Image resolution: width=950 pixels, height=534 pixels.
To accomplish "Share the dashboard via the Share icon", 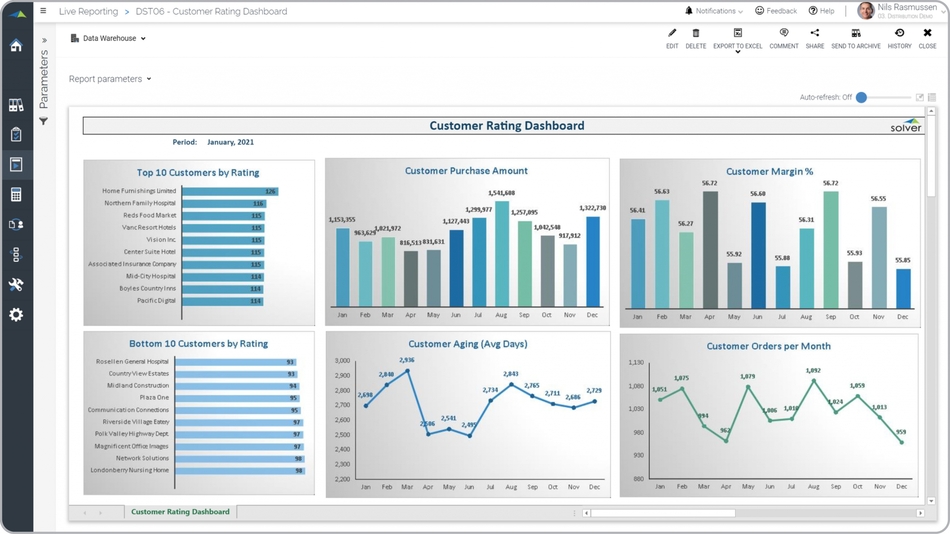I will [x=815, y=34].
